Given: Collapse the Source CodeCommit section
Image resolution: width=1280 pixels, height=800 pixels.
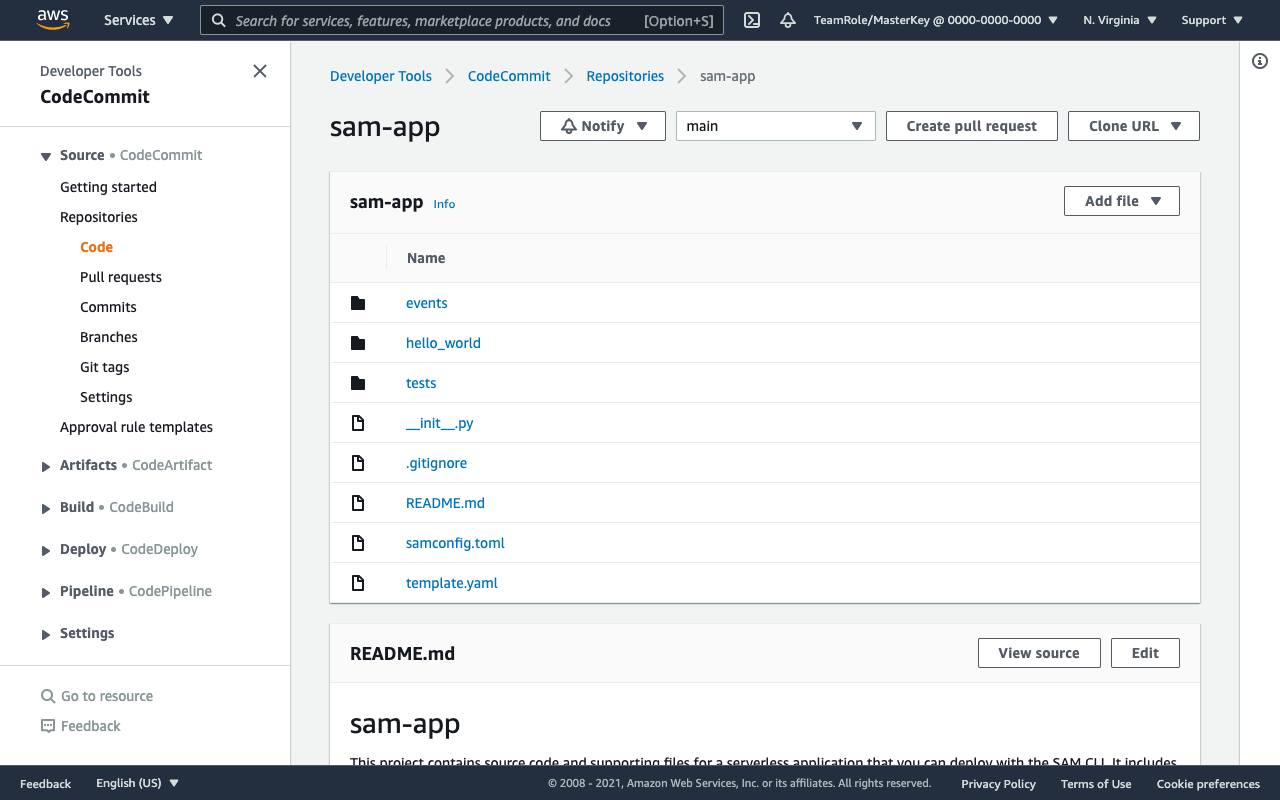Looking at the screenshot, I should (46, 156).
